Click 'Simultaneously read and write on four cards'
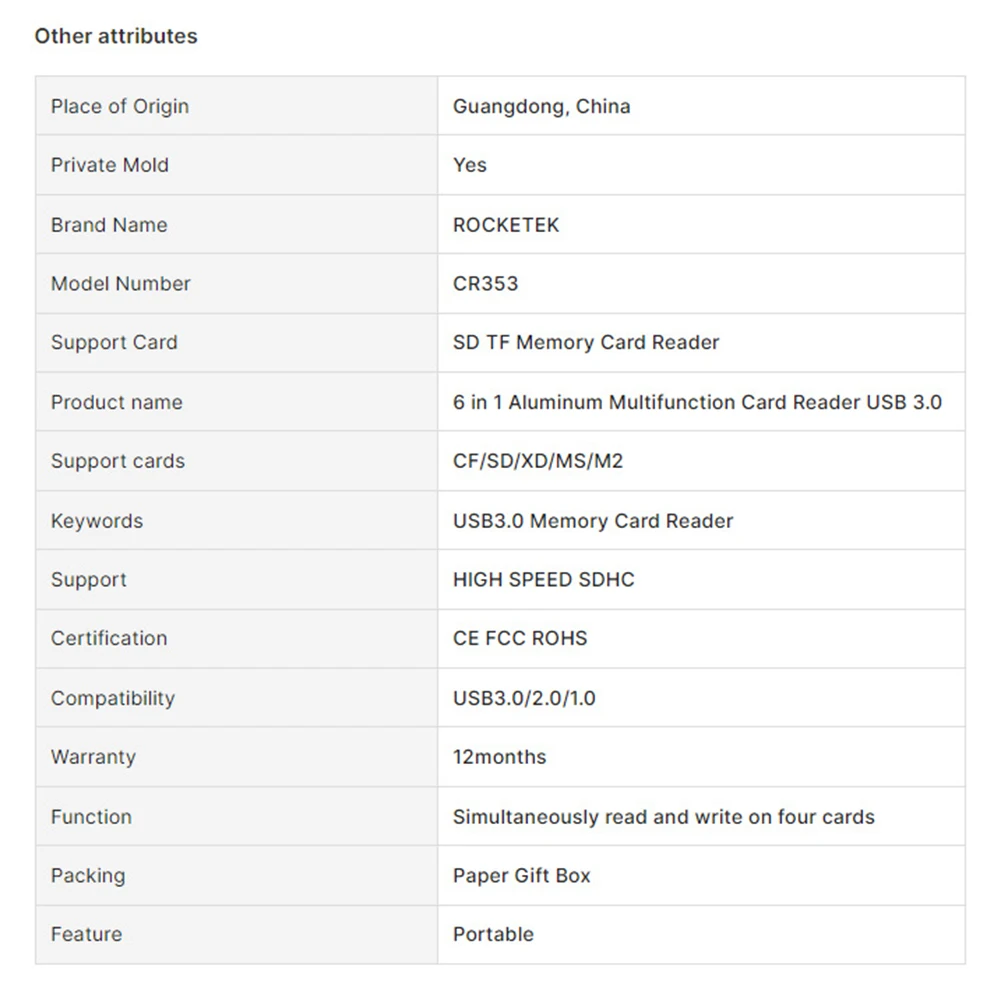 pos(663,817)
